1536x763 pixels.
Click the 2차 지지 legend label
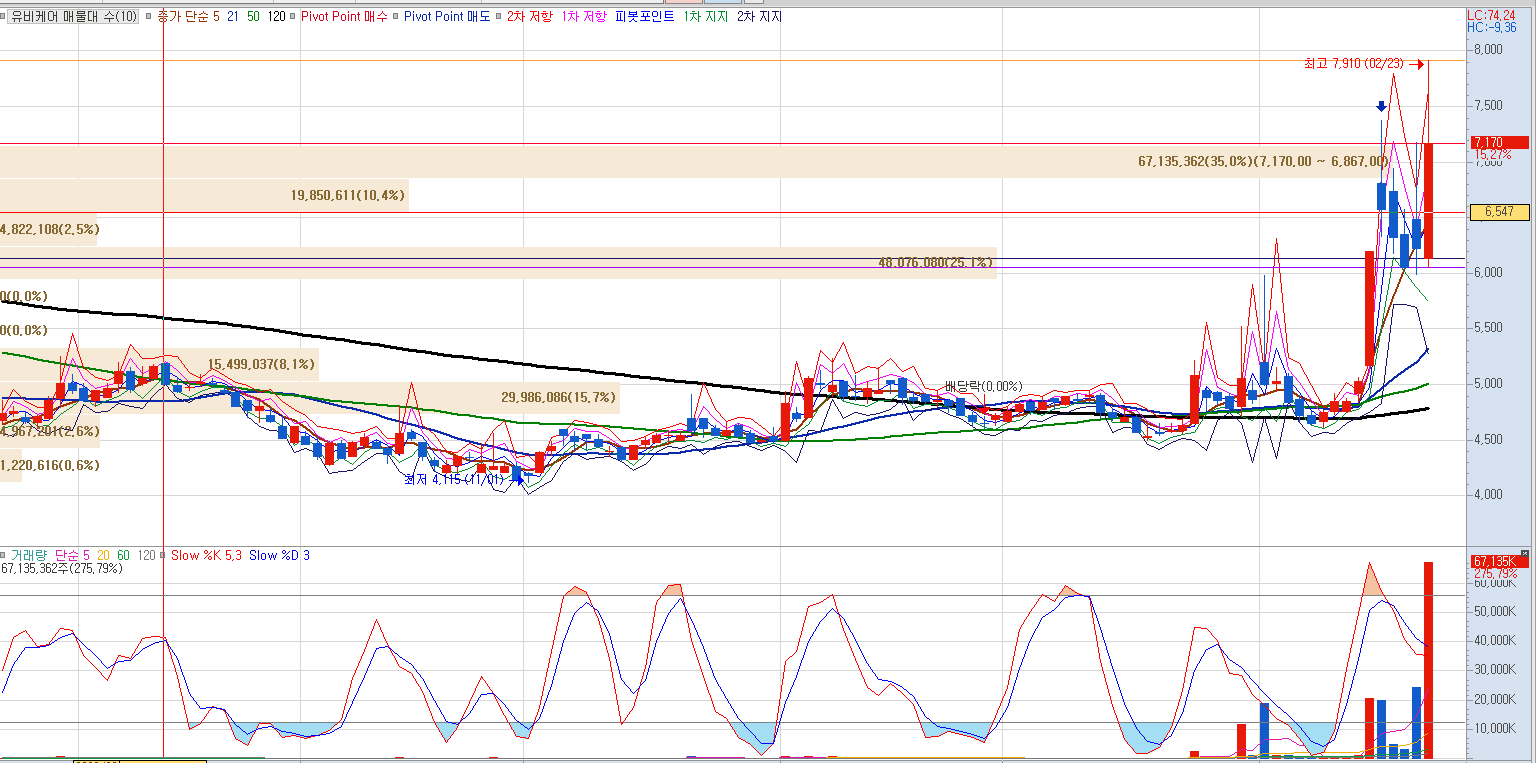(760, 16)
